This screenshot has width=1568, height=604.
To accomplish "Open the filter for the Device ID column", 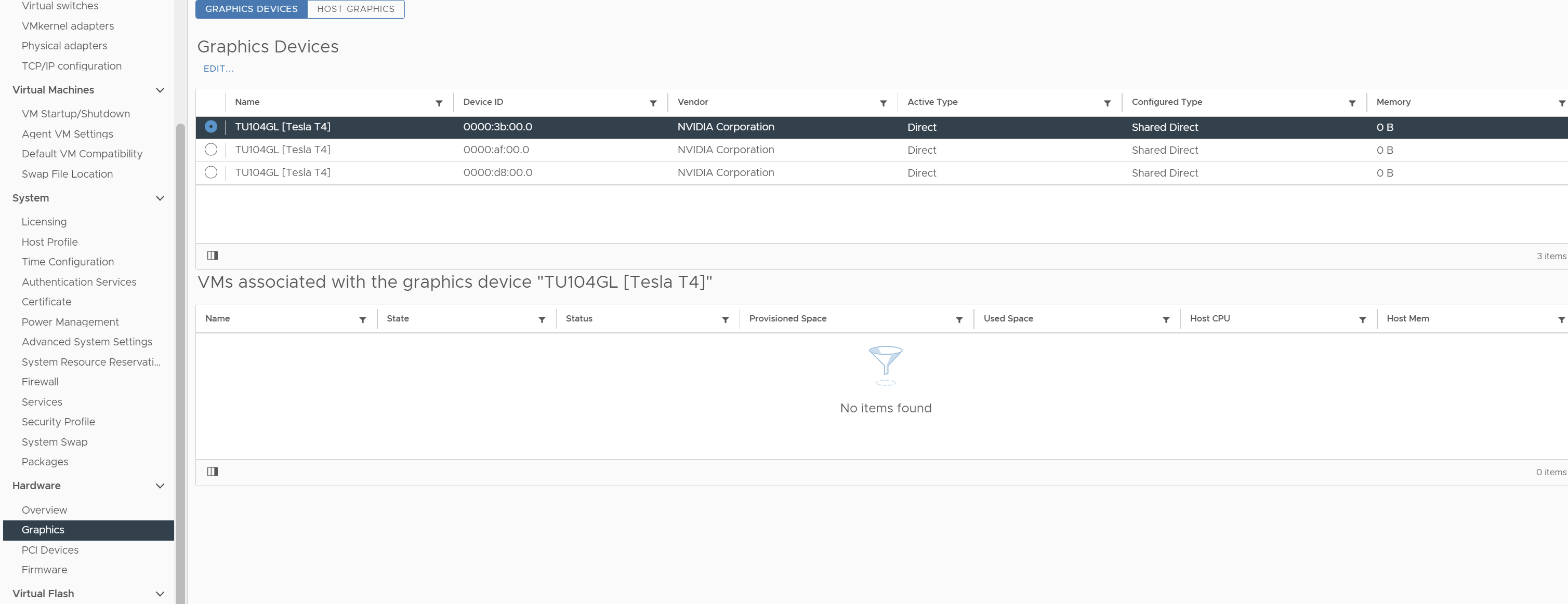I will coord(653,103).
